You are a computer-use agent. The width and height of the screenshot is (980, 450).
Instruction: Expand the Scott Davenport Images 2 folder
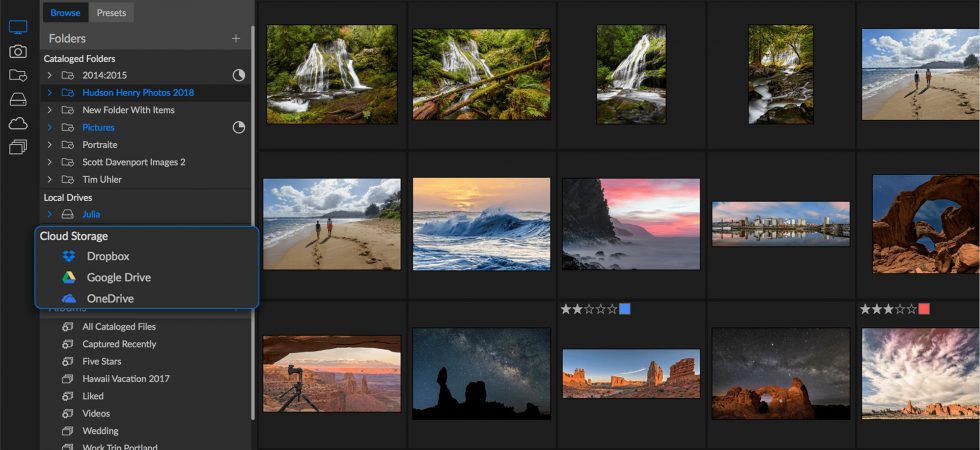coord(49,162)
